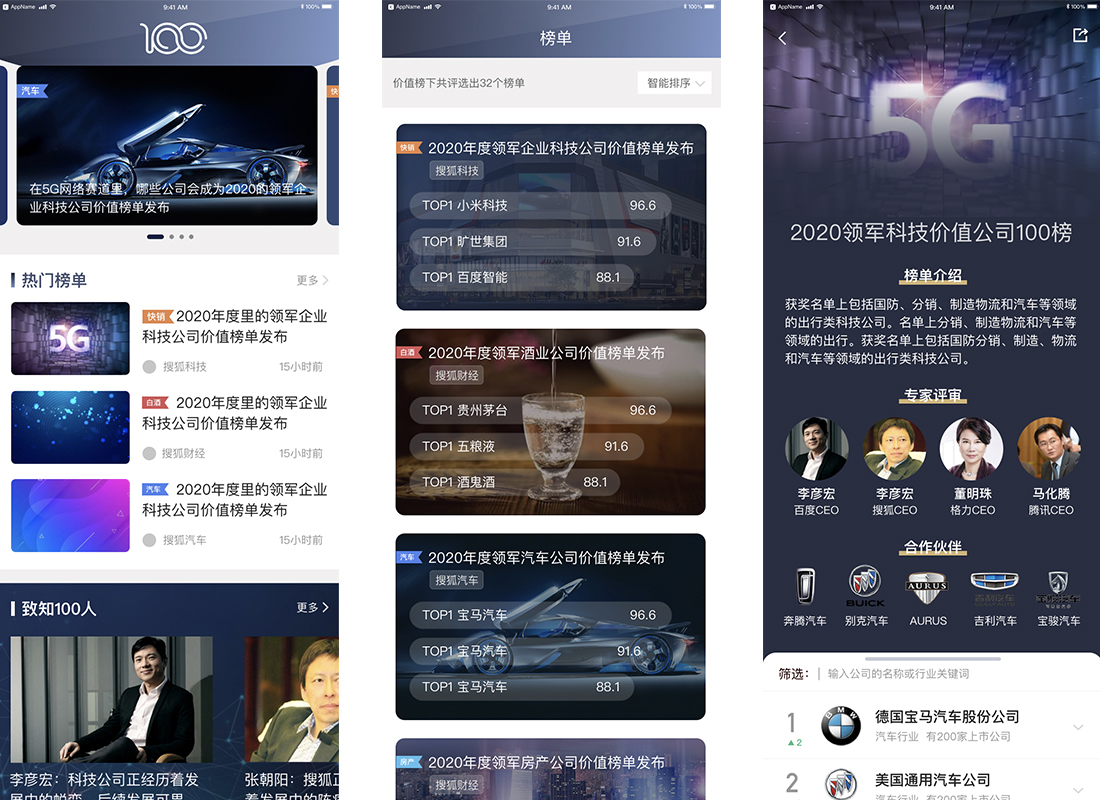Image resolution: width=1100 pixels, height=800 pixels.
Task: Expand the 德国宝马汽车股份公司 row chevron
Action: 1078,727
